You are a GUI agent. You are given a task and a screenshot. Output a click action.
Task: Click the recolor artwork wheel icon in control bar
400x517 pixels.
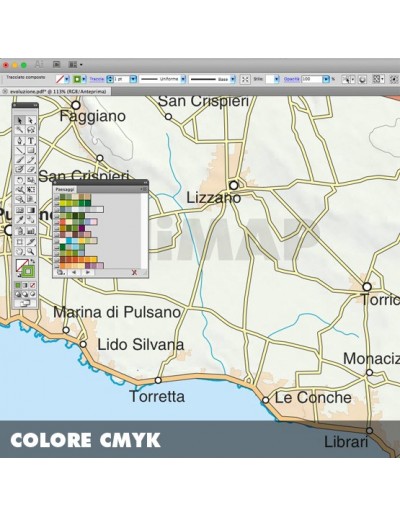coord(362,79)
